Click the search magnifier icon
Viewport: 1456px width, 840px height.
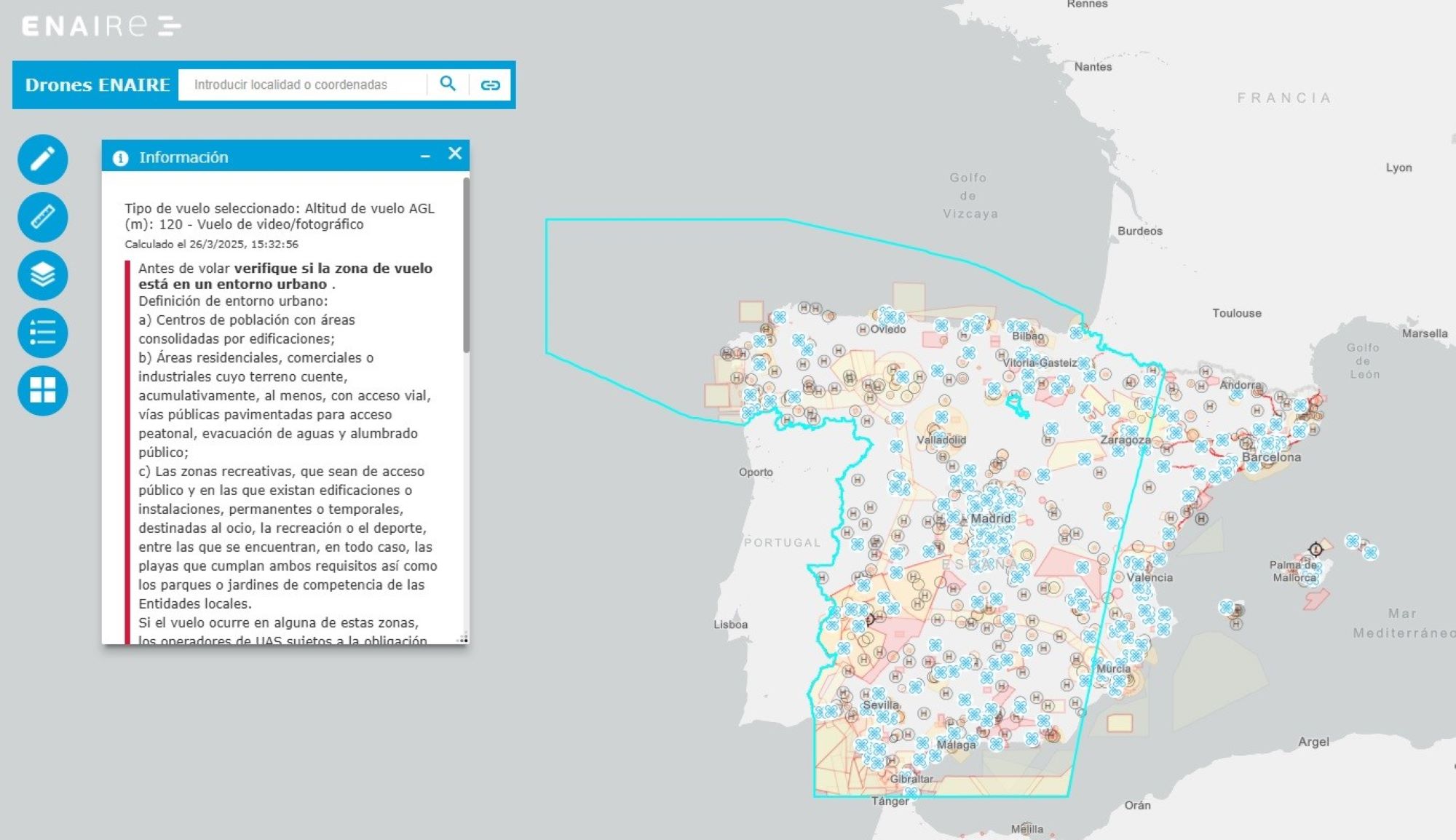pyautogui.click(x=448, y=84)
